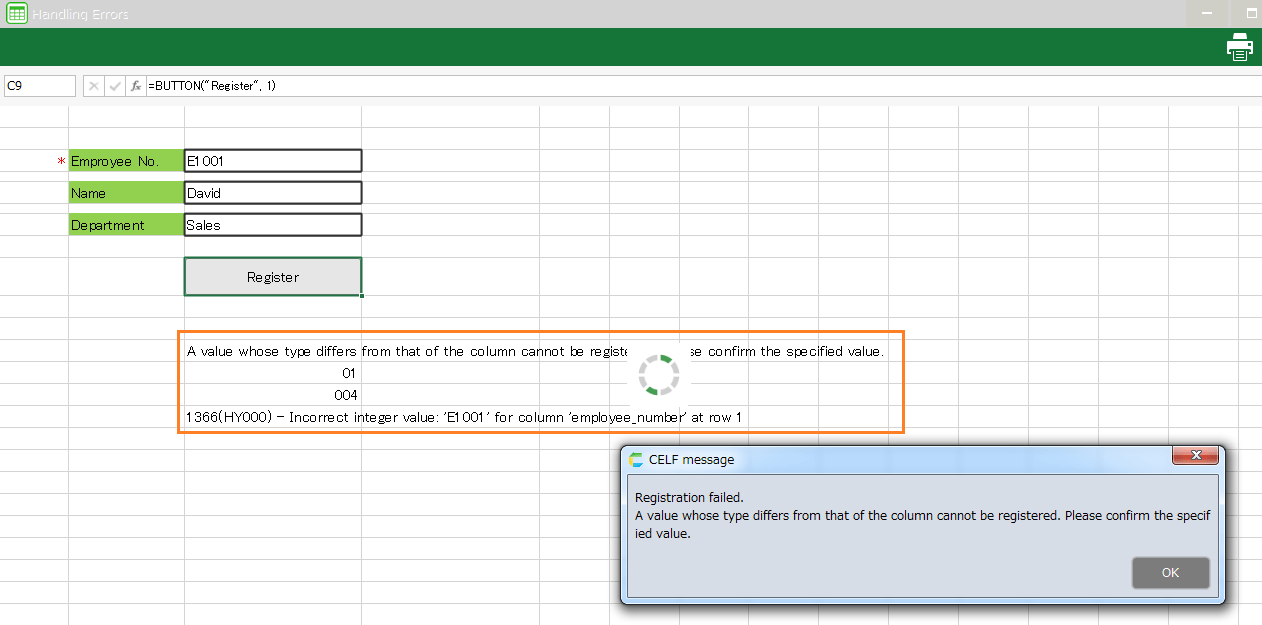Click the Handling Errors spreadsheet app icon
Screen dimensions: 1262x625
tap(17, 14)
